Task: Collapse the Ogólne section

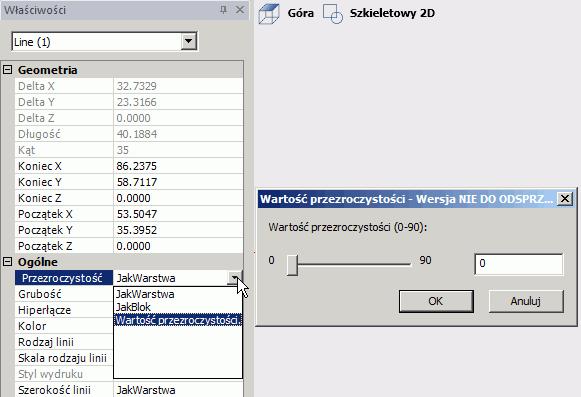Action: [7, 262]
